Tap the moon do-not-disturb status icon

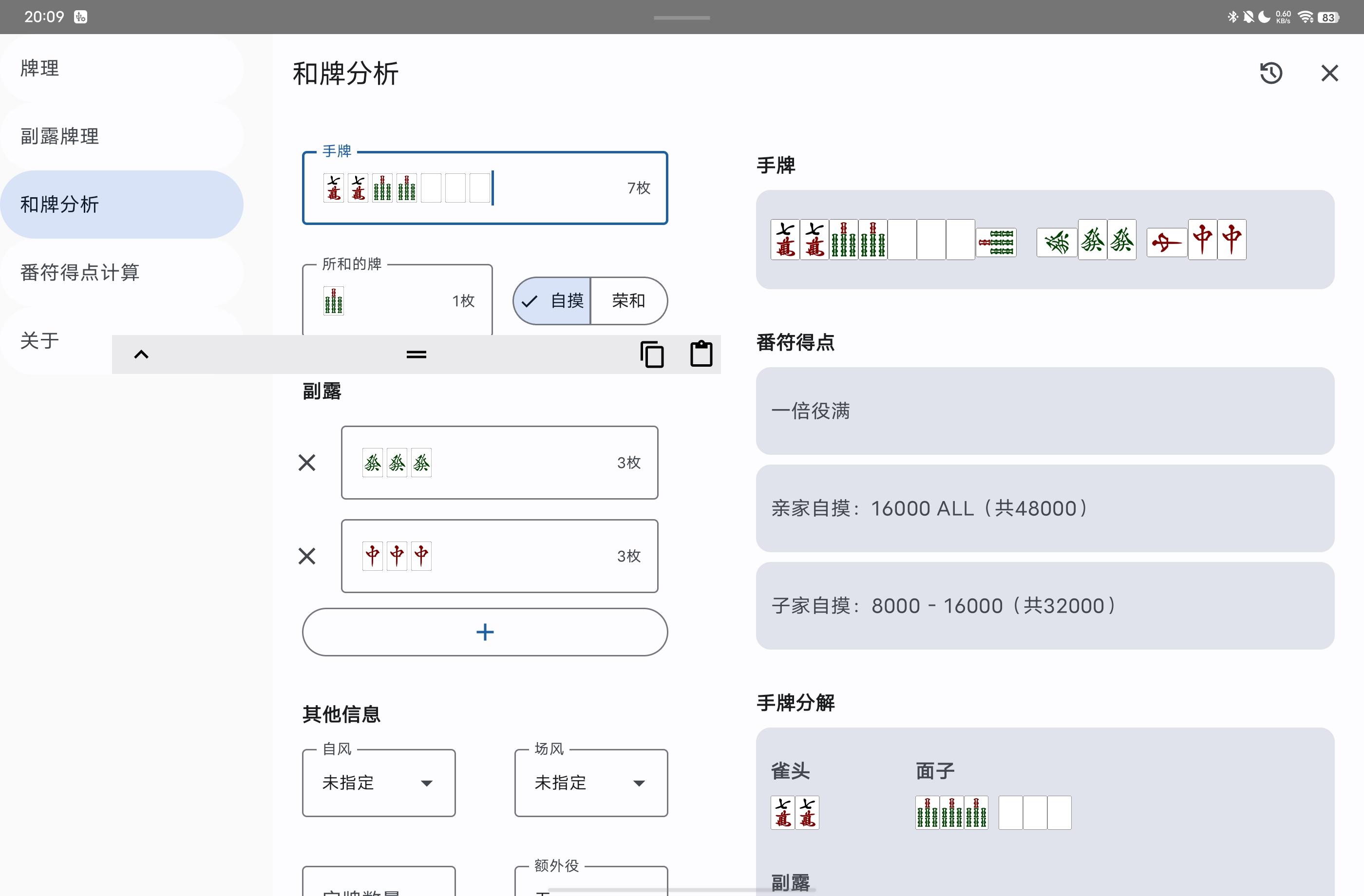coord(1264,17)
